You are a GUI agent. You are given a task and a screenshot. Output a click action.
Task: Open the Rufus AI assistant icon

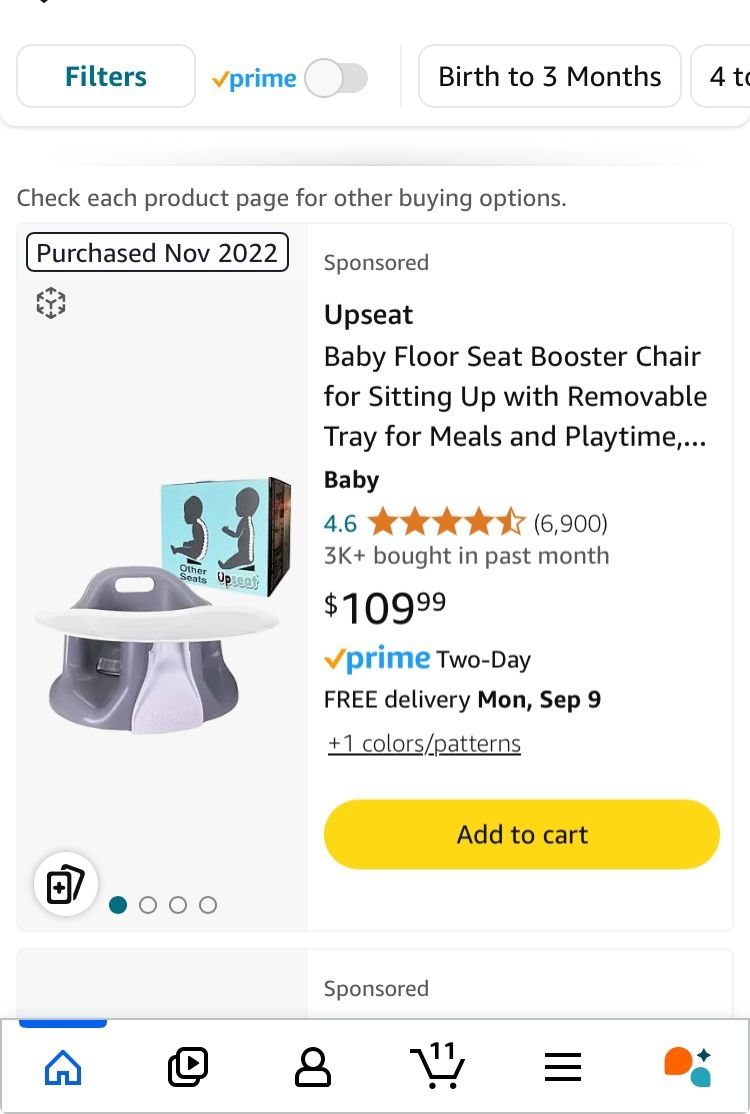pyautogui.click(x=686, y=1066)
